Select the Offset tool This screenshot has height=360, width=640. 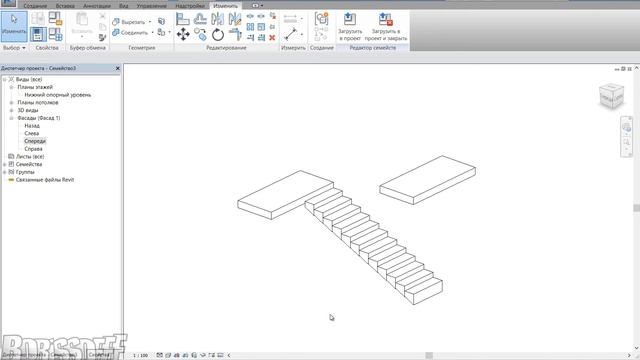tap(200, 19)
